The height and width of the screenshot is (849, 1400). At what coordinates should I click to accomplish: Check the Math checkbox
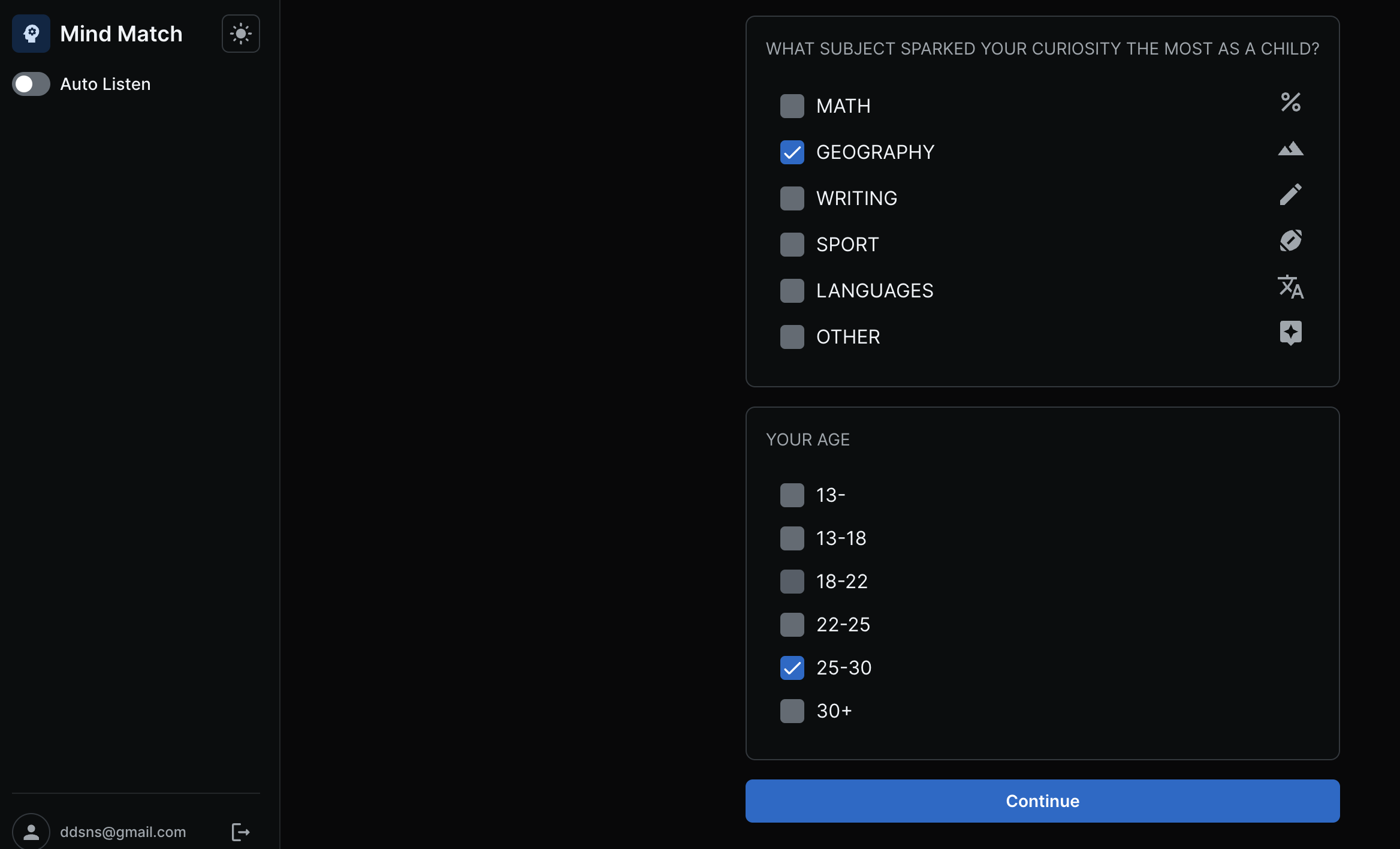792,106
